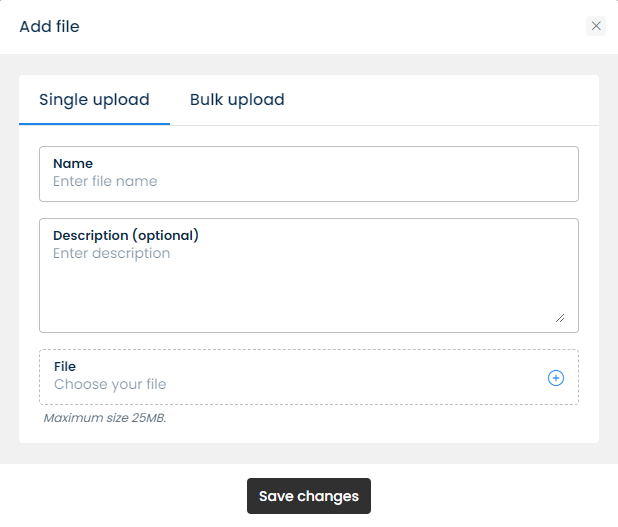The height and width of the screenshot is (527, 618).
Task: Click the 'Maximum size 25MB' hint
Action: click(x=105, y=418)
